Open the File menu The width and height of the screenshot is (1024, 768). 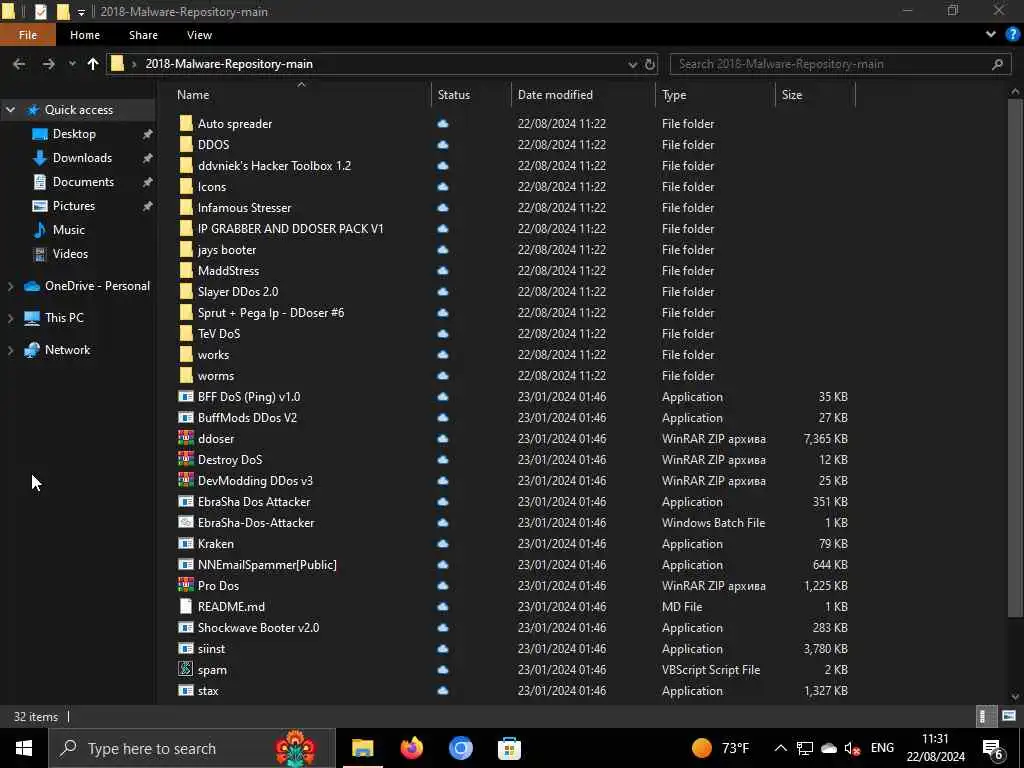click(x=28, y=35)
